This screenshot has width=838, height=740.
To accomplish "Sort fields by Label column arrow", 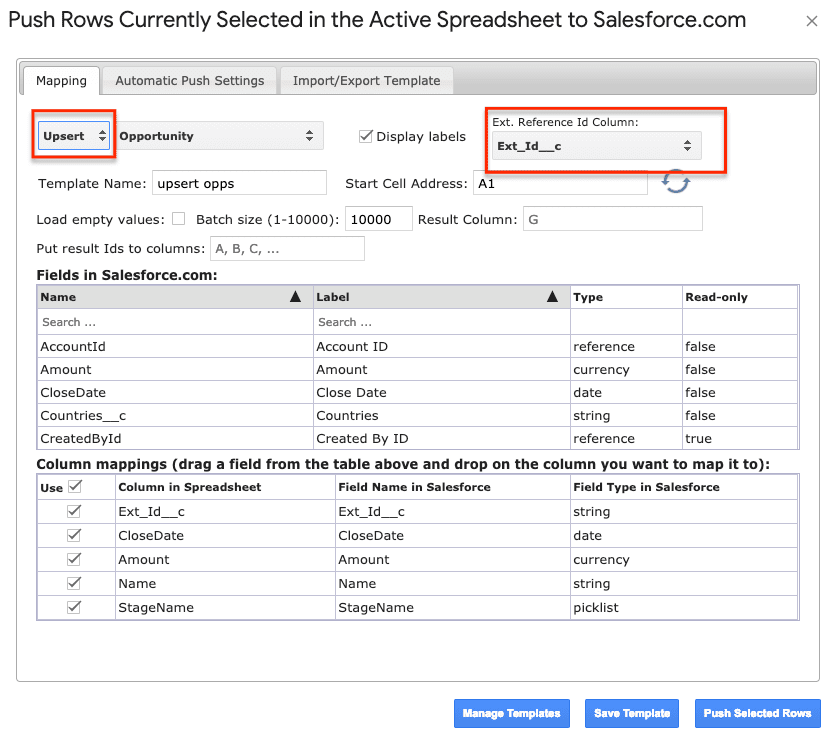I will 553,297.
